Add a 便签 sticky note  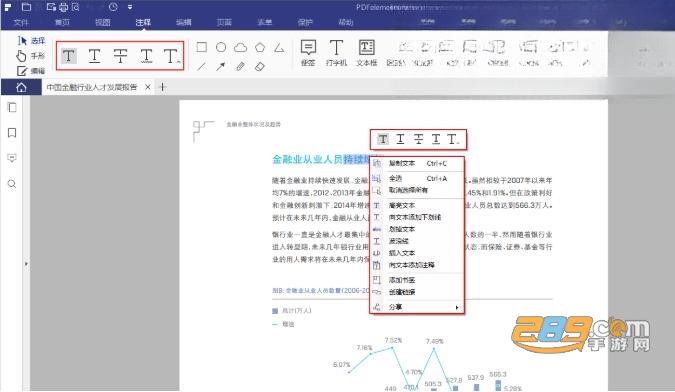[308, 53]
